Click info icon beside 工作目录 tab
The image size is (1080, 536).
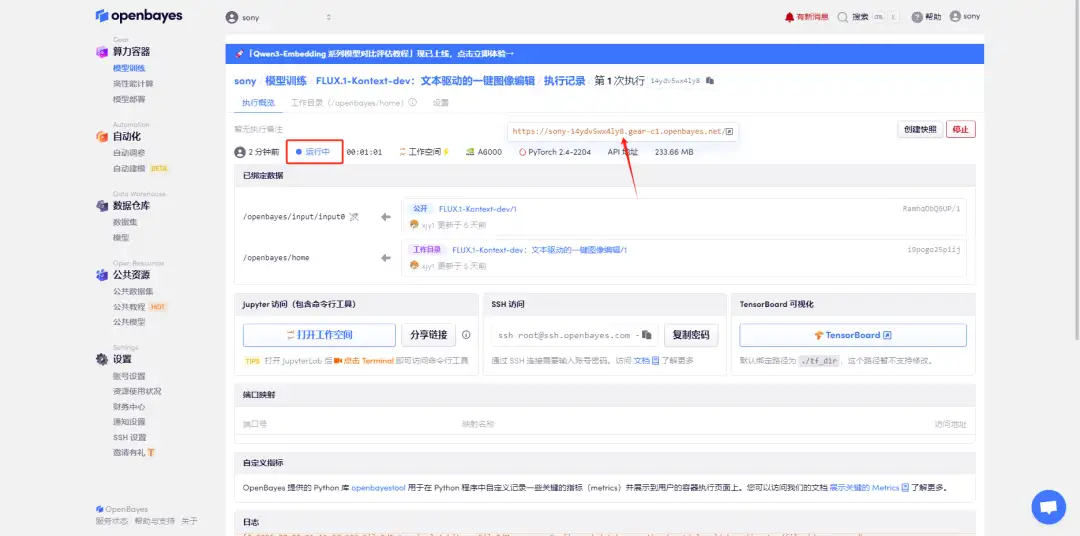[x=413, y=103]
